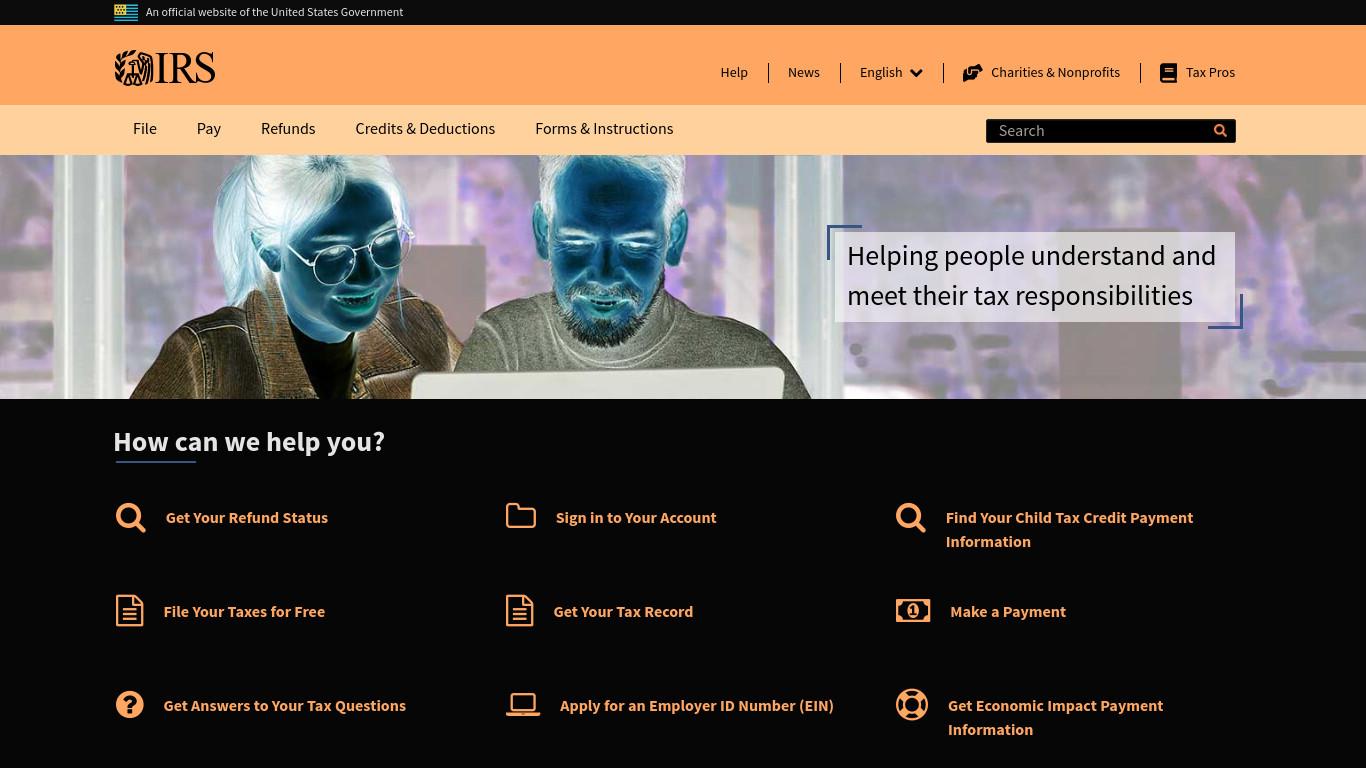Click the document icon beside Get Your Tax Record
Screen dimensions: 1366x768
(519, 611)
